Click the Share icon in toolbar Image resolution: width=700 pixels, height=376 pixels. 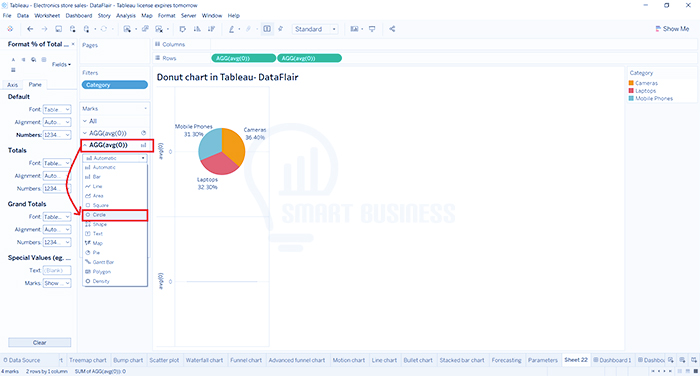(392, 29)
